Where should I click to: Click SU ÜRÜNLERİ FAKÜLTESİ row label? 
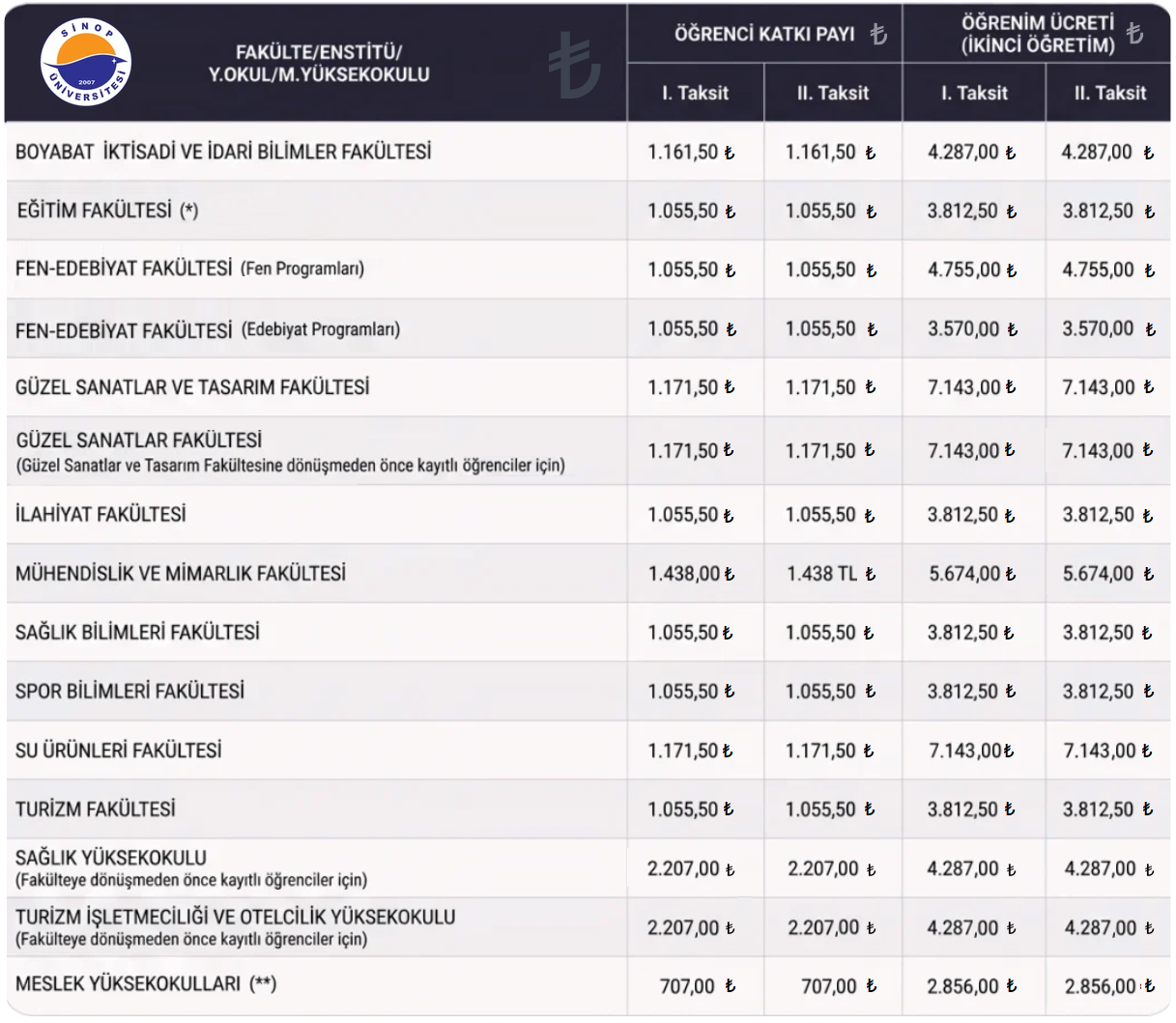tap(118, 750)
